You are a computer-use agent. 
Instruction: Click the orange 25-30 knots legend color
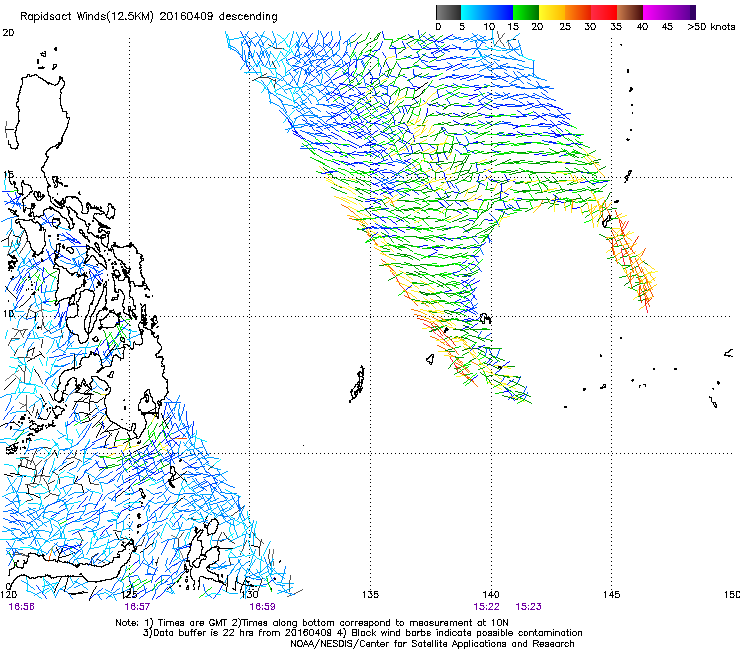578,12
